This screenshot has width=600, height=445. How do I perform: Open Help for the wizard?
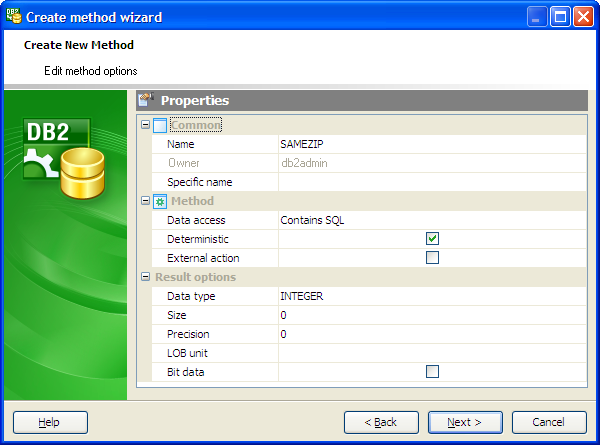pyautogui.click(x=50, y=422)
